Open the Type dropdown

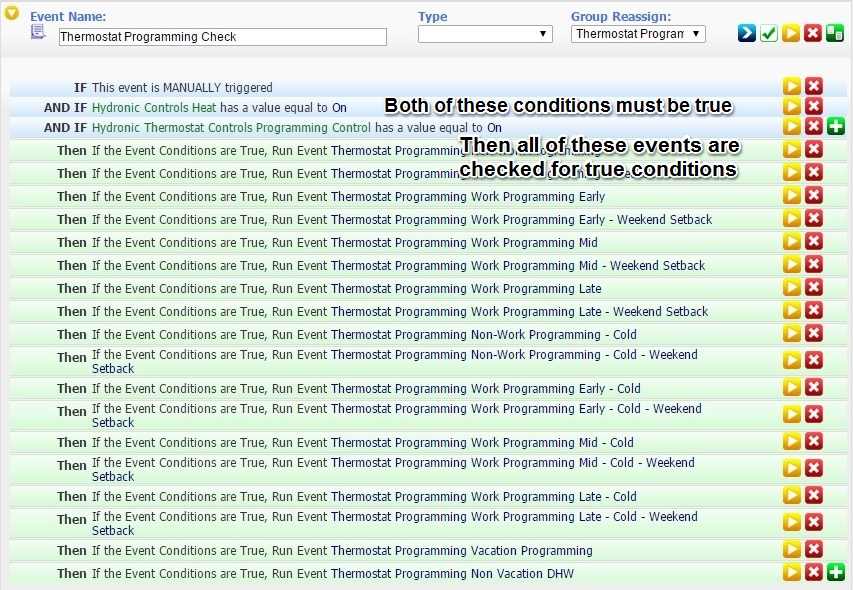pyautogui.click(x=485, y=34)
